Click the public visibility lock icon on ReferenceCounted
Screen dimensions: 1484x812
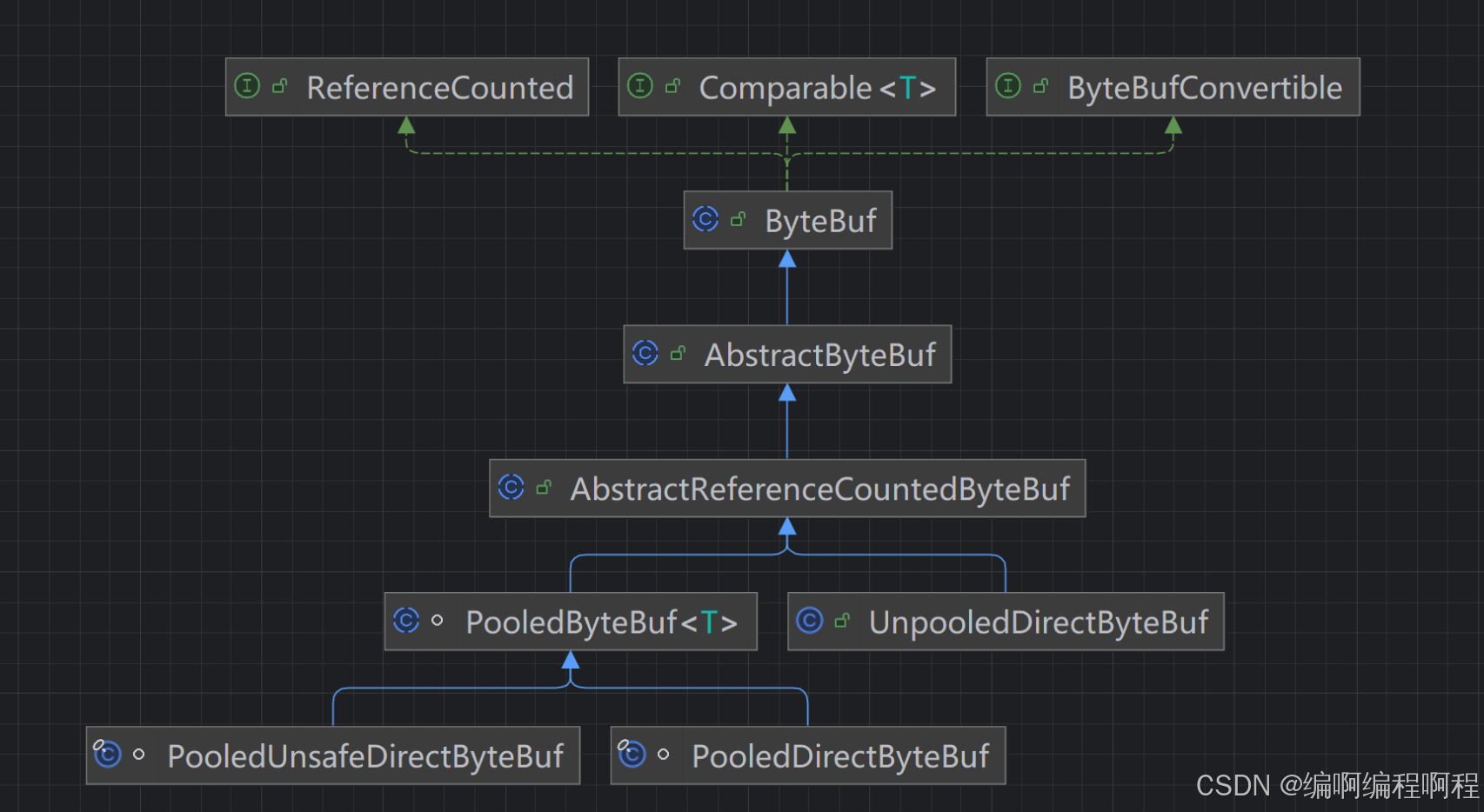280,86
